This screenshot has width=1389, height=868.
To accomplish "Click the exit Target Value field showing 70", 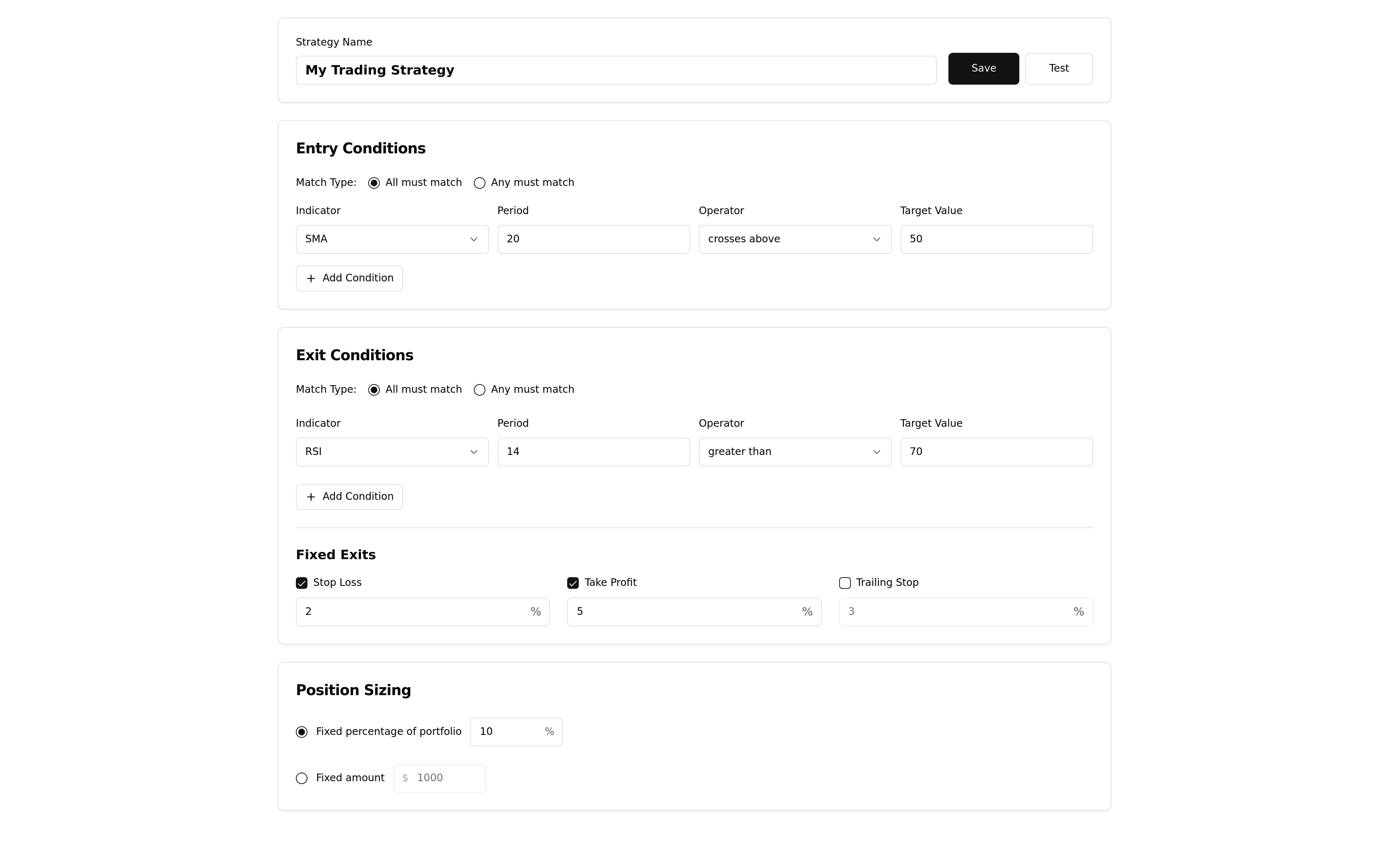I will coord(996,452).
